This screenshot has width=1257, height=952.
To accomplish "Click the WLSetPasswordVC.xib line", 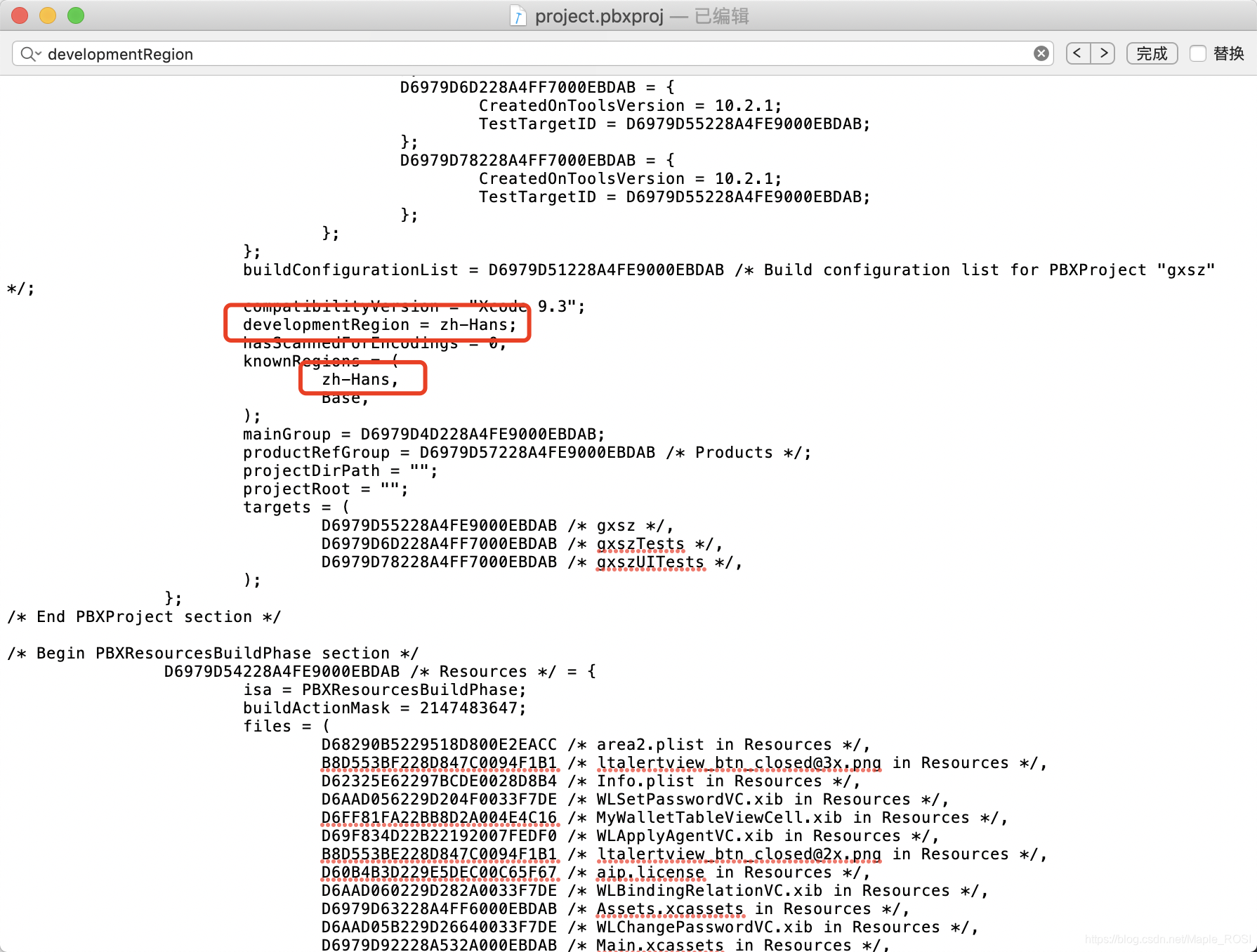I will coord(635,799).
